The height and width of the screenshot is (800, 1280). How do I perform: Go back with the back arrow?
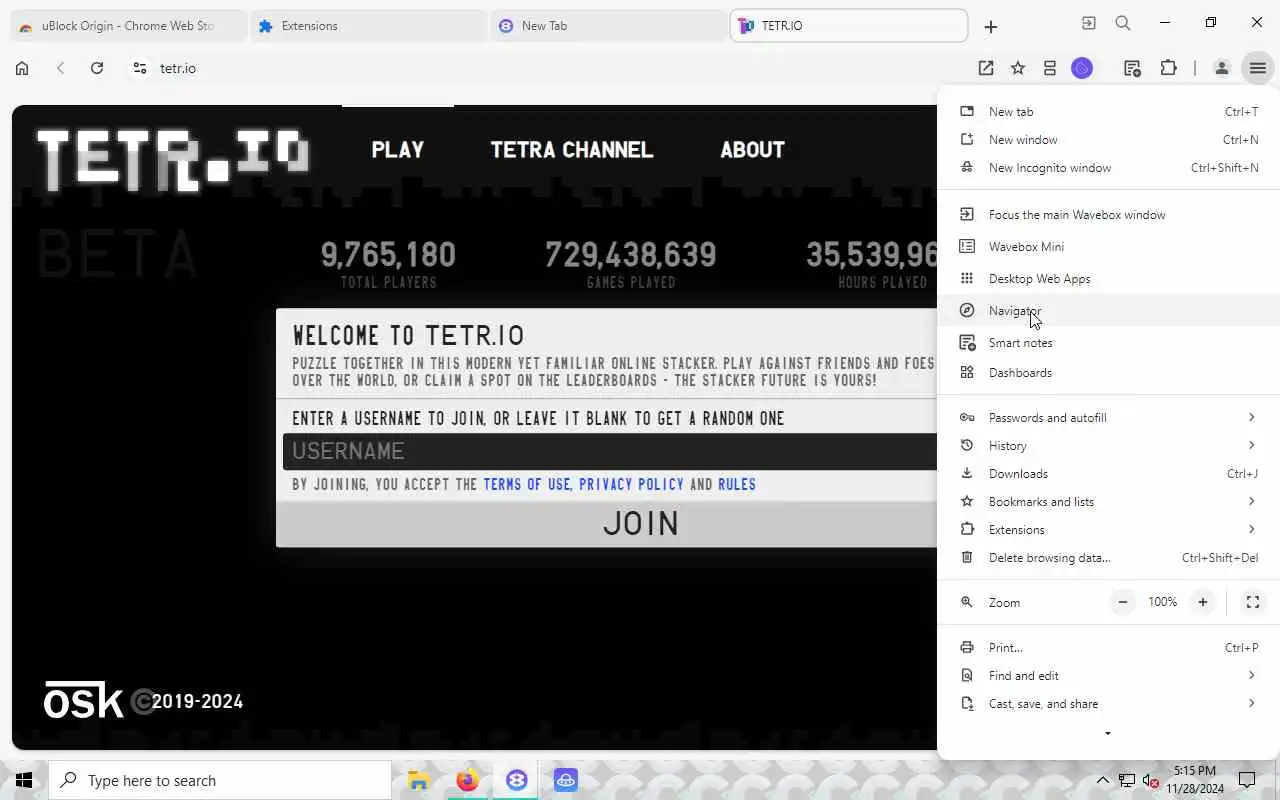[x=61, y=68]
